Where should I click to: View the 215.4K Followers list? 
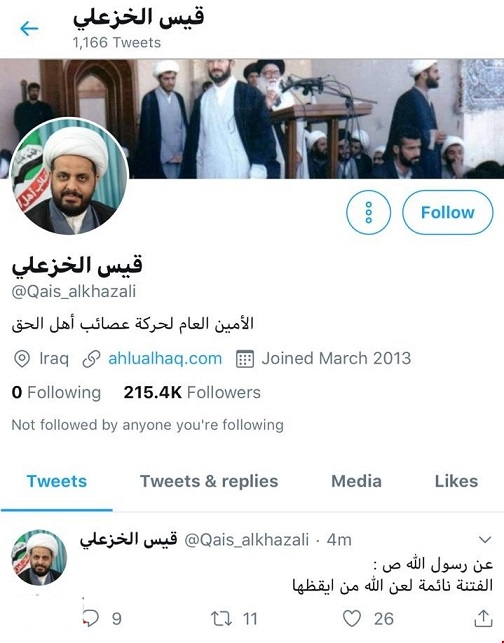pos(192,392)
